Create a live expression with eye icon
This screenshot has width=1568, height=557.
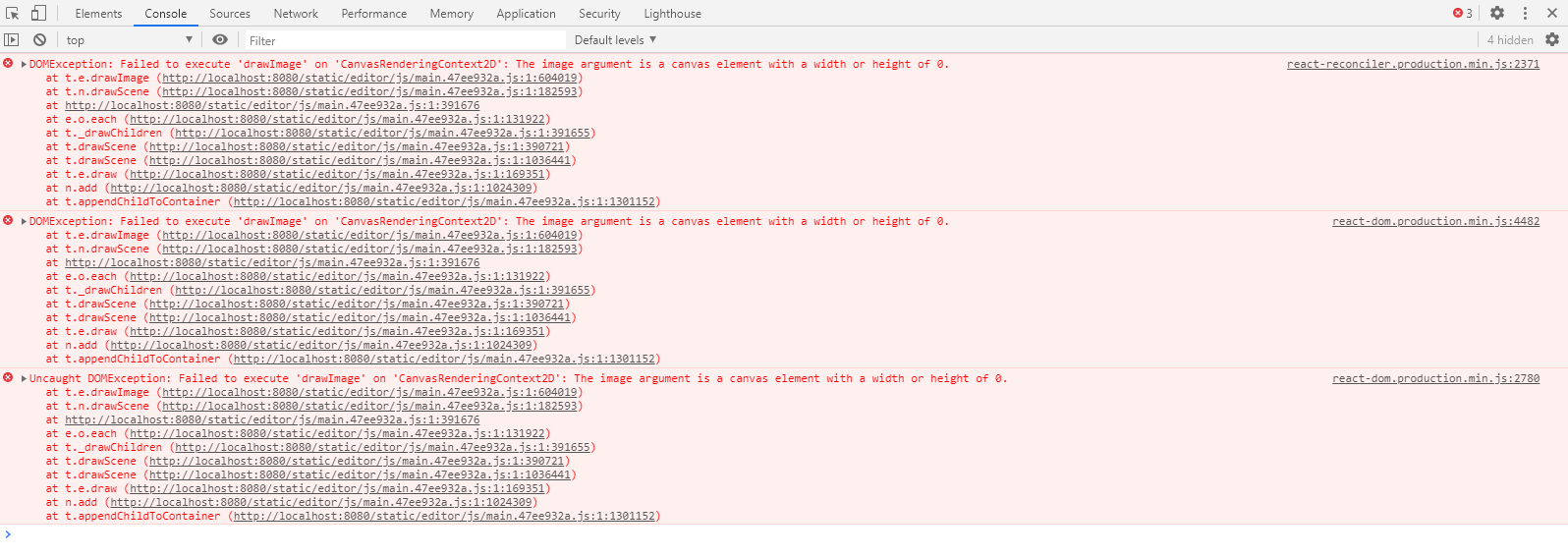[220, 39]
